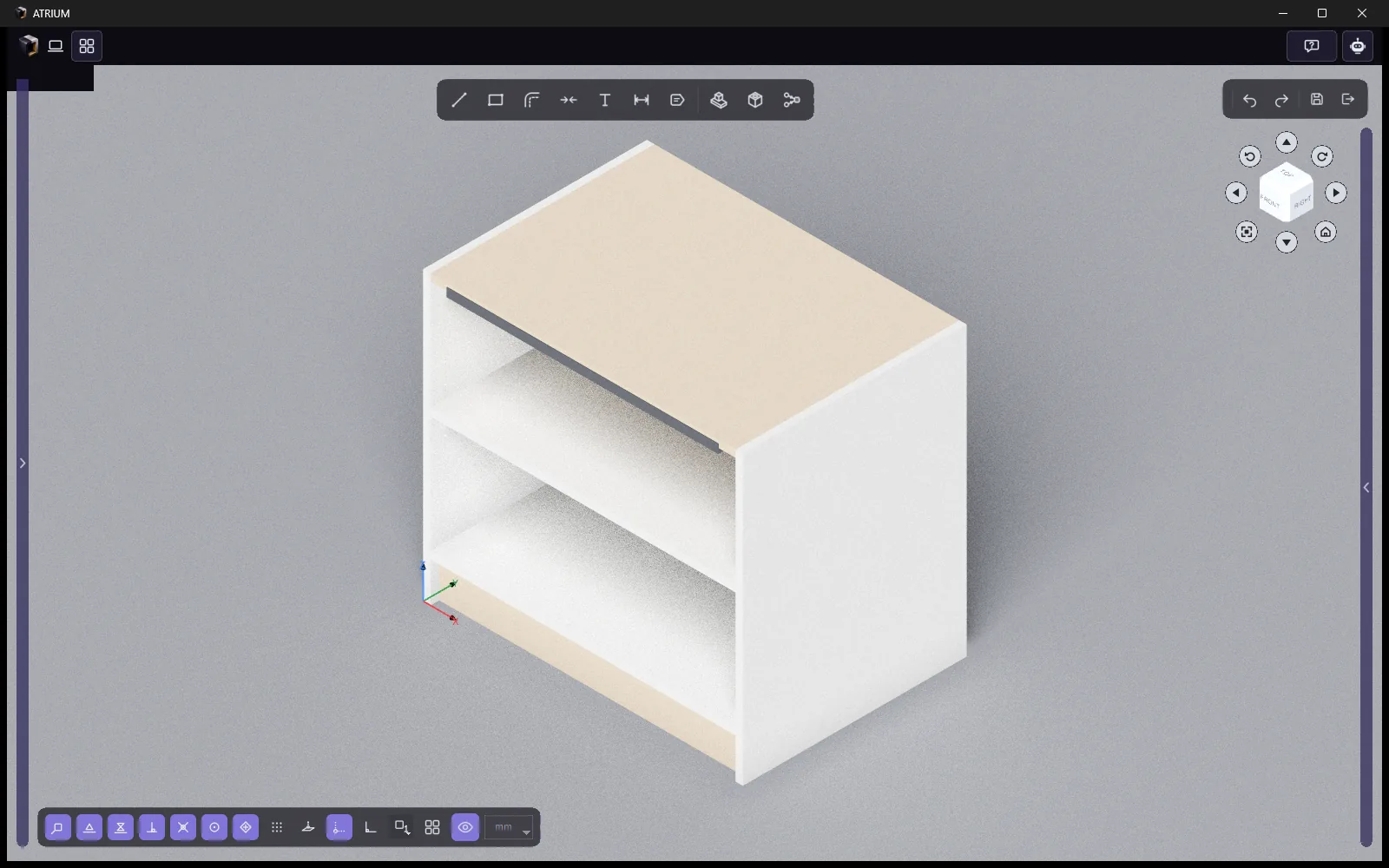Viewport: 1389px width, 868px height.
Task: Toggle the ortho angle L icon
Action: click(x=371, y=828)
